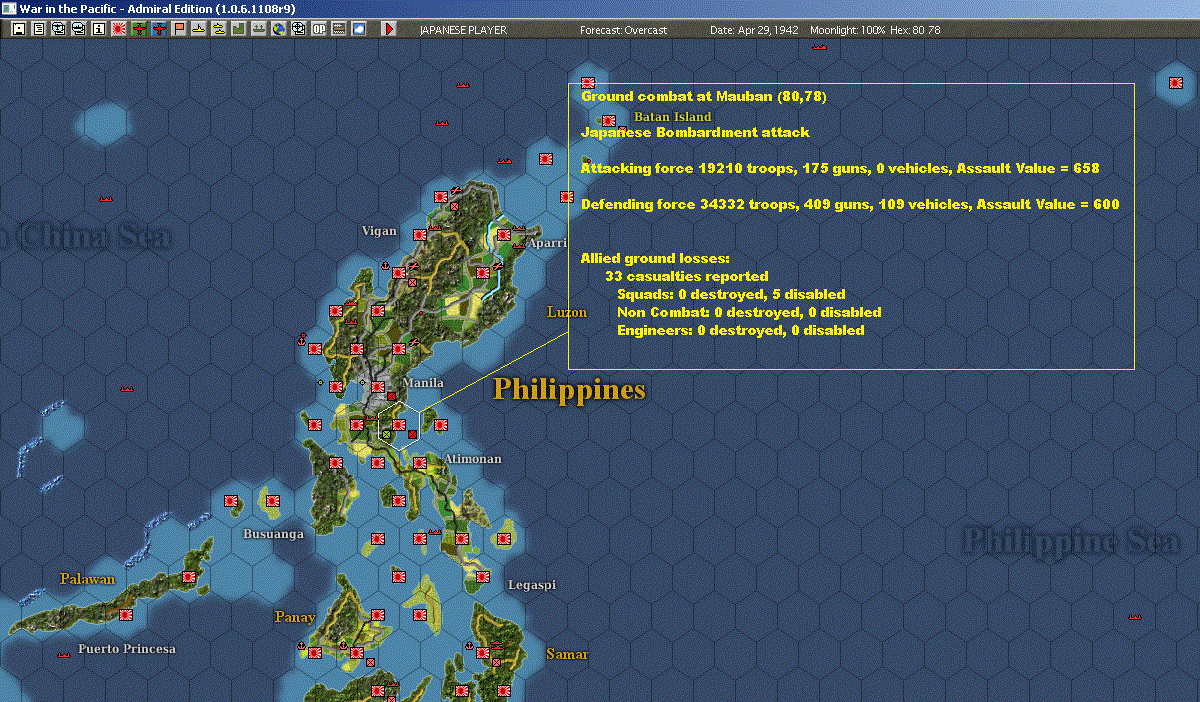Click 'Moonlight: 100%' status entry

tap(848, 30)
